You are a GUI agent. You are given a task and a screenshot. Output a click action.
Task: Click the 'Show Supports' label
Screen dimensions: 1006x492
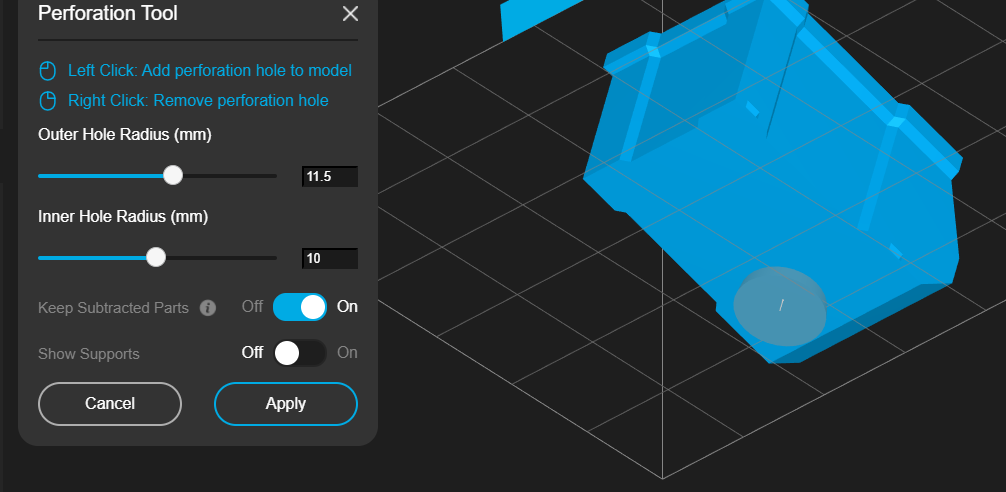89,354
